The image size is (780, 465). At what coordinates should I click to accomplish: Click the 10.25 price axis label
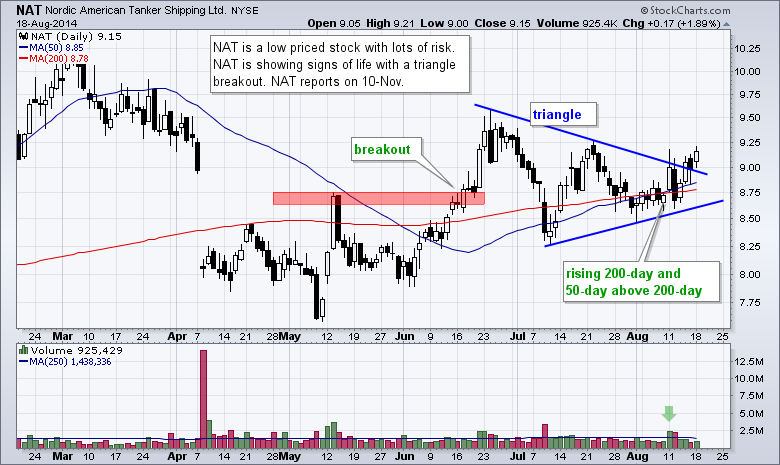pos(748,49)
